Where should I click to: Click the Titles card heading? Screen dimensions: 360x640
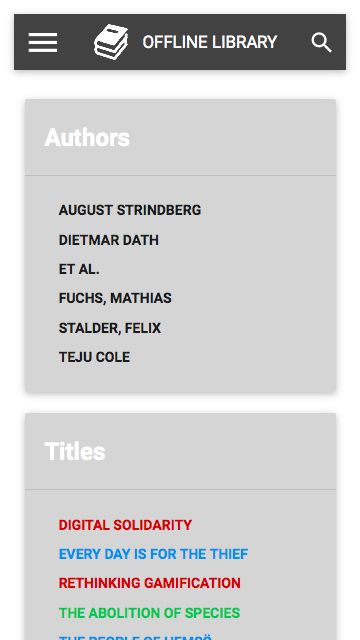coord(75,451)
